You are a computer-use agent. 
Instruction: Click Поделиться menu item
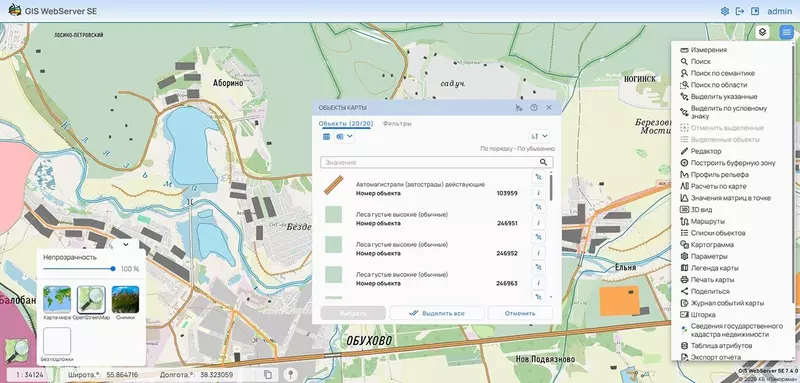click(x=710, y=292)
